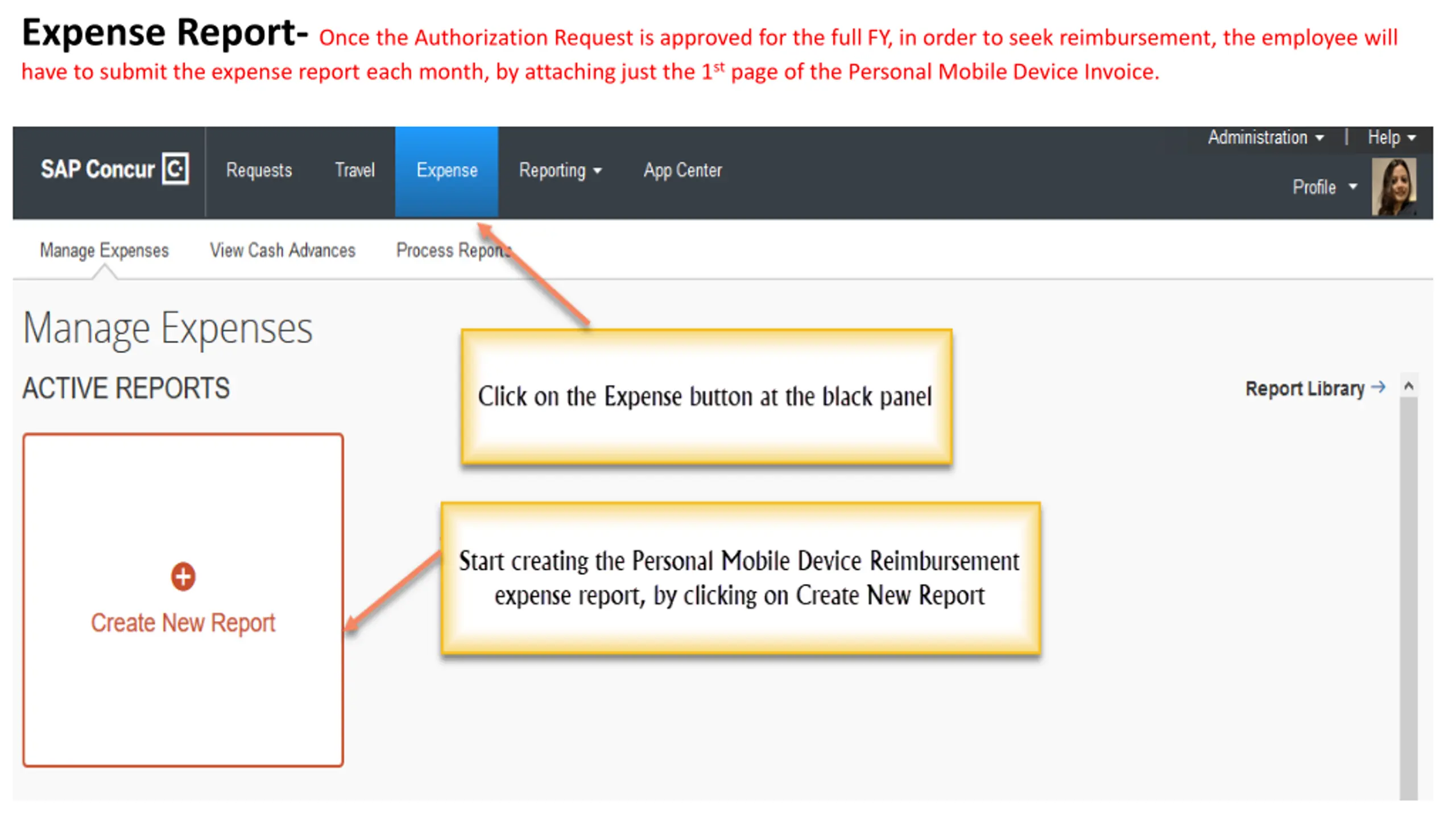Open the Report Library link
Image resolution: width=1456 pixels, height=819 pixels.
(x=1305, y=388)
